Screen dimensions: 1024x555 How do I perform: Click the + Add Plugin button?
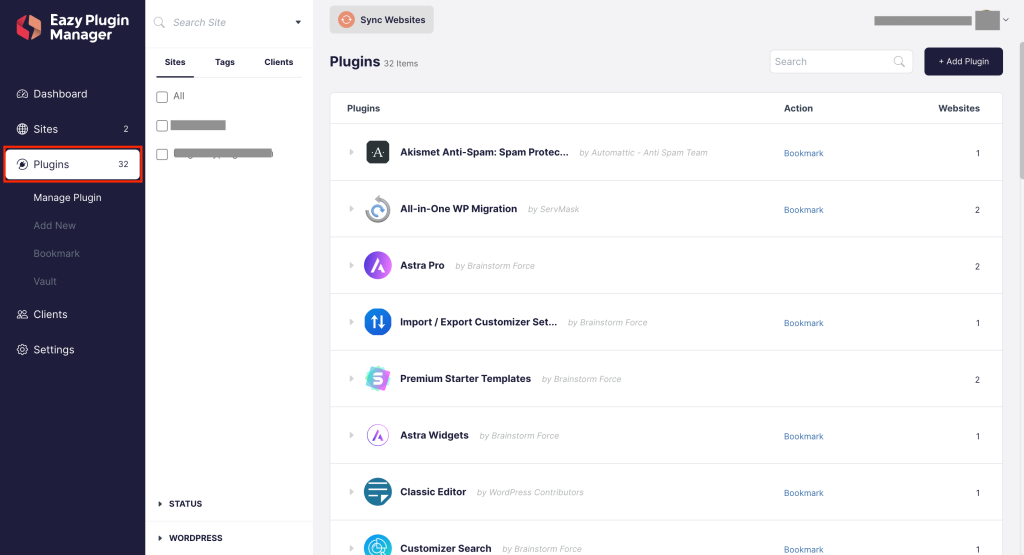[963, 61]
